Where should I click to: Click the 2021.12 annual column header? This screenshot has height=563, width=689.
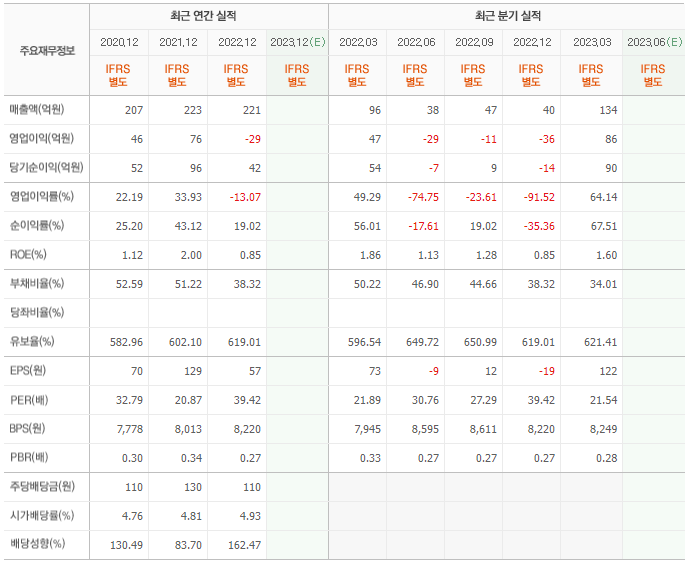178,42
